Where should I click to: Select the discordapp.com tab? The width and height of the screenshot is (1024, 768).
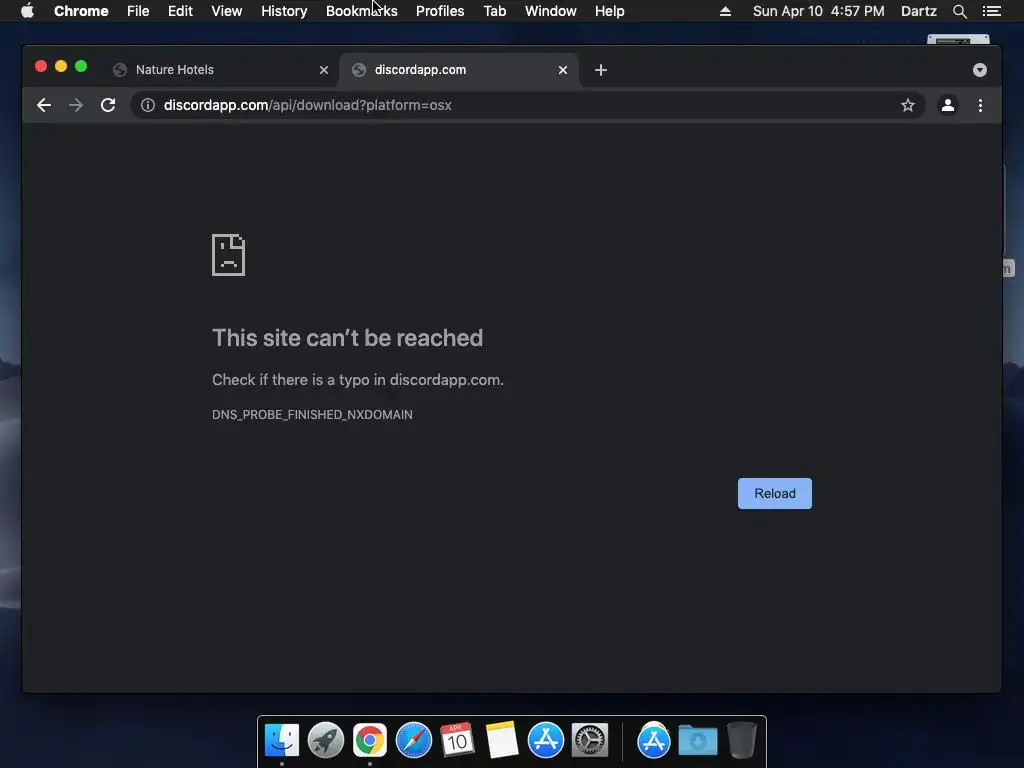(x=458, y=70)
